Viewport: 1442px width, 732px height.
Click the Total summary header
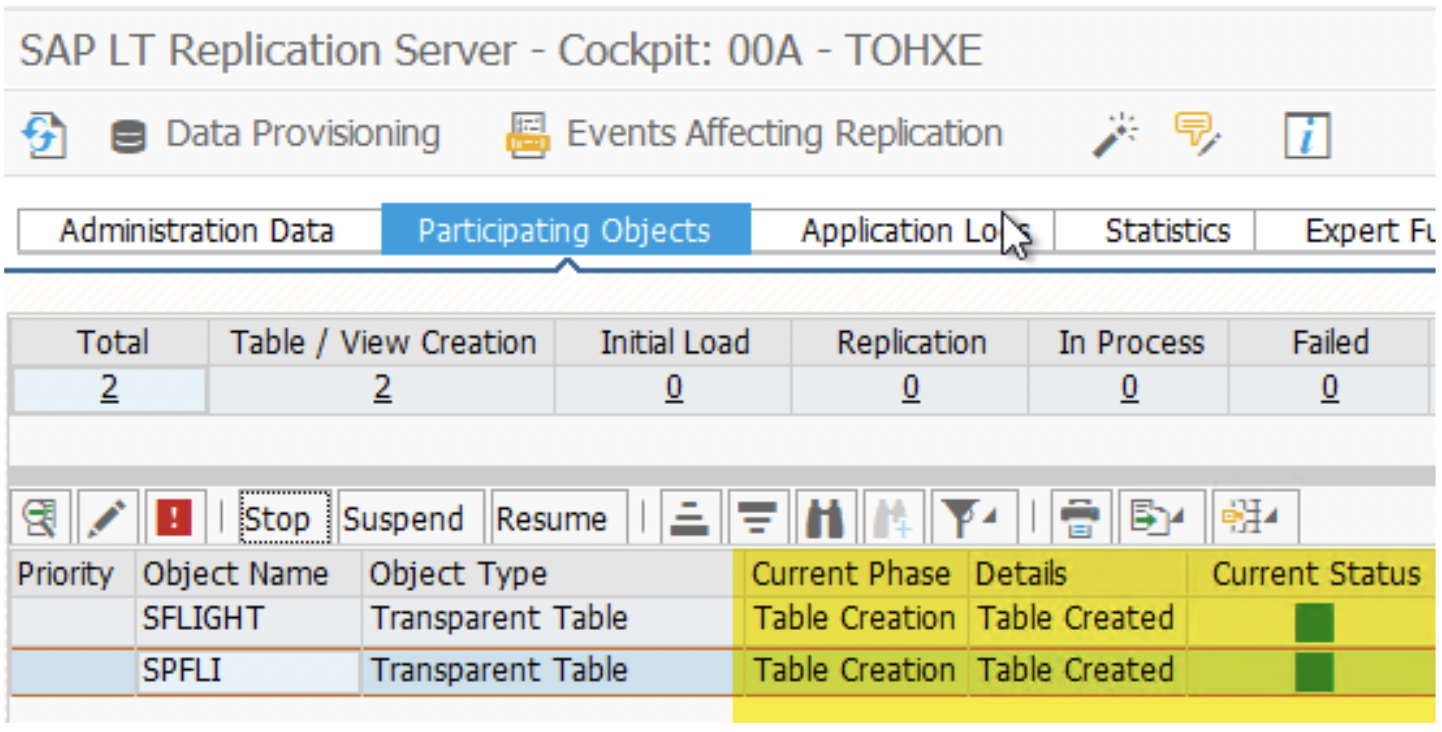[109, 343]
